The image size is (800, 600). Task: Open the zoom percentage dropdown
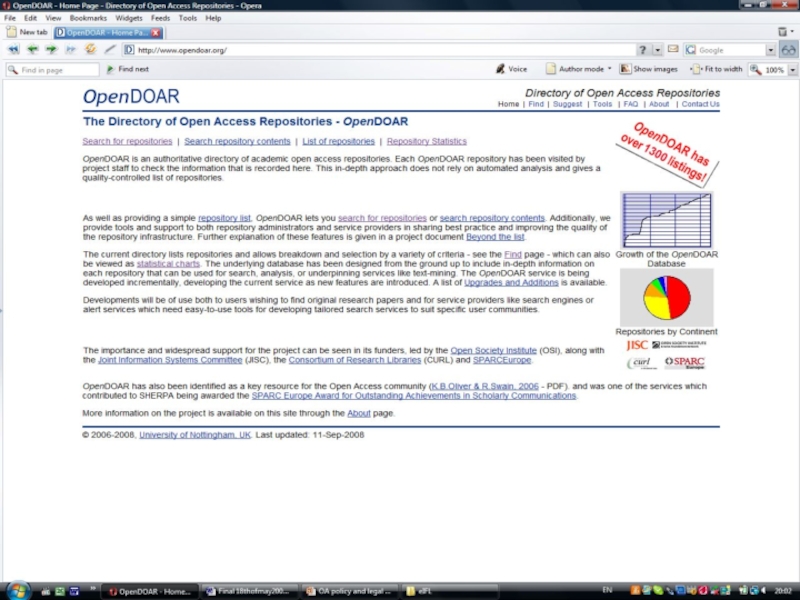tap(790, 70)
